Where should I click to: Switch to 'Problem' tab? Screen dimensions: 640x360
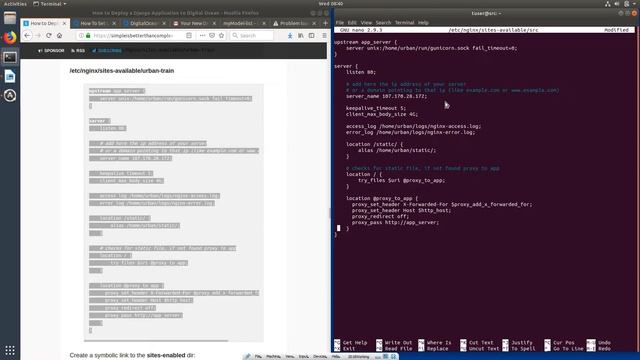click(x=295, y=23)
